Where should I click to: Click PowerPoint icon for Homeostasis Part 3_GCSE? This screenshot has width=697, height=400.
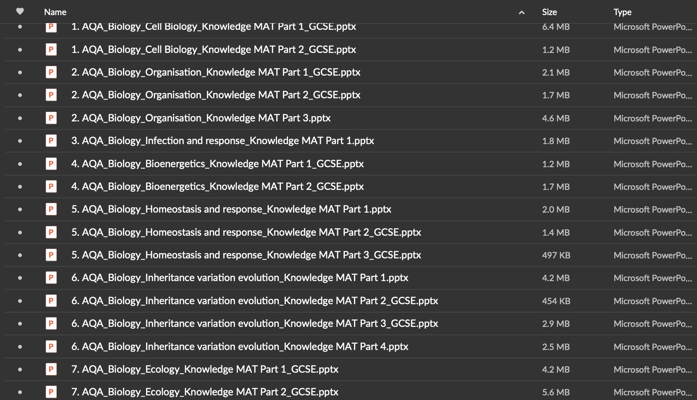pos(51,255)
